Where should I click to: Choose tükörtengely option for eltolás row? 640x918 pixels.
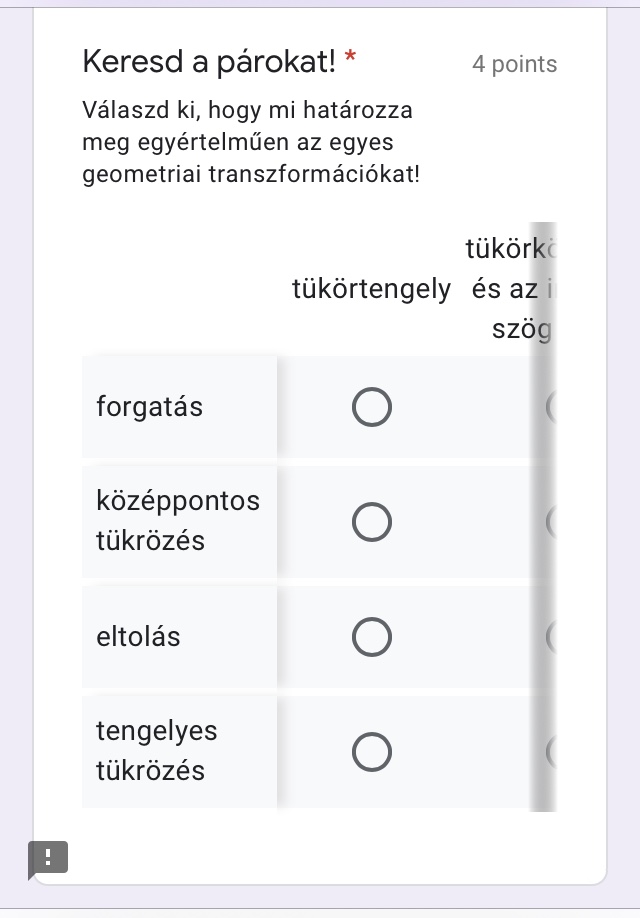coord(371,637)
